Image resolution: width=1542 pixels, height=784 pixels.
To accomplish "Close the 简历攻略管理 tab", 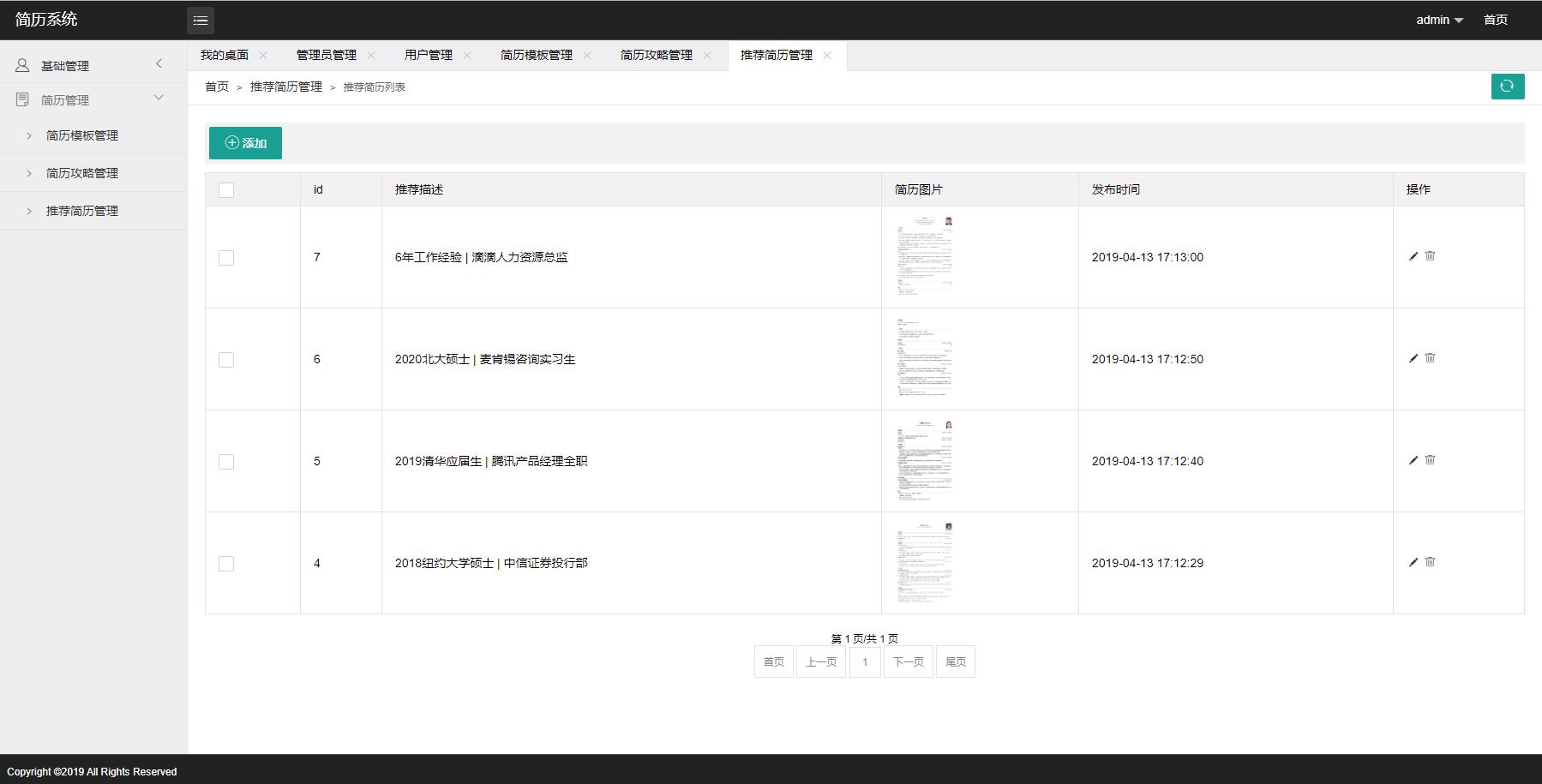I will click(707, 55).
